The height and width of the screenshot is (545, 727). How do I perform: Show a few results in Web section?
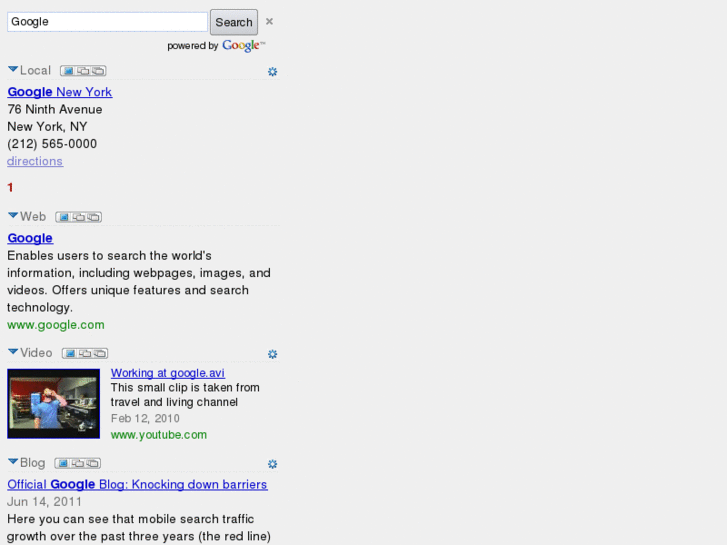point(79,217)
